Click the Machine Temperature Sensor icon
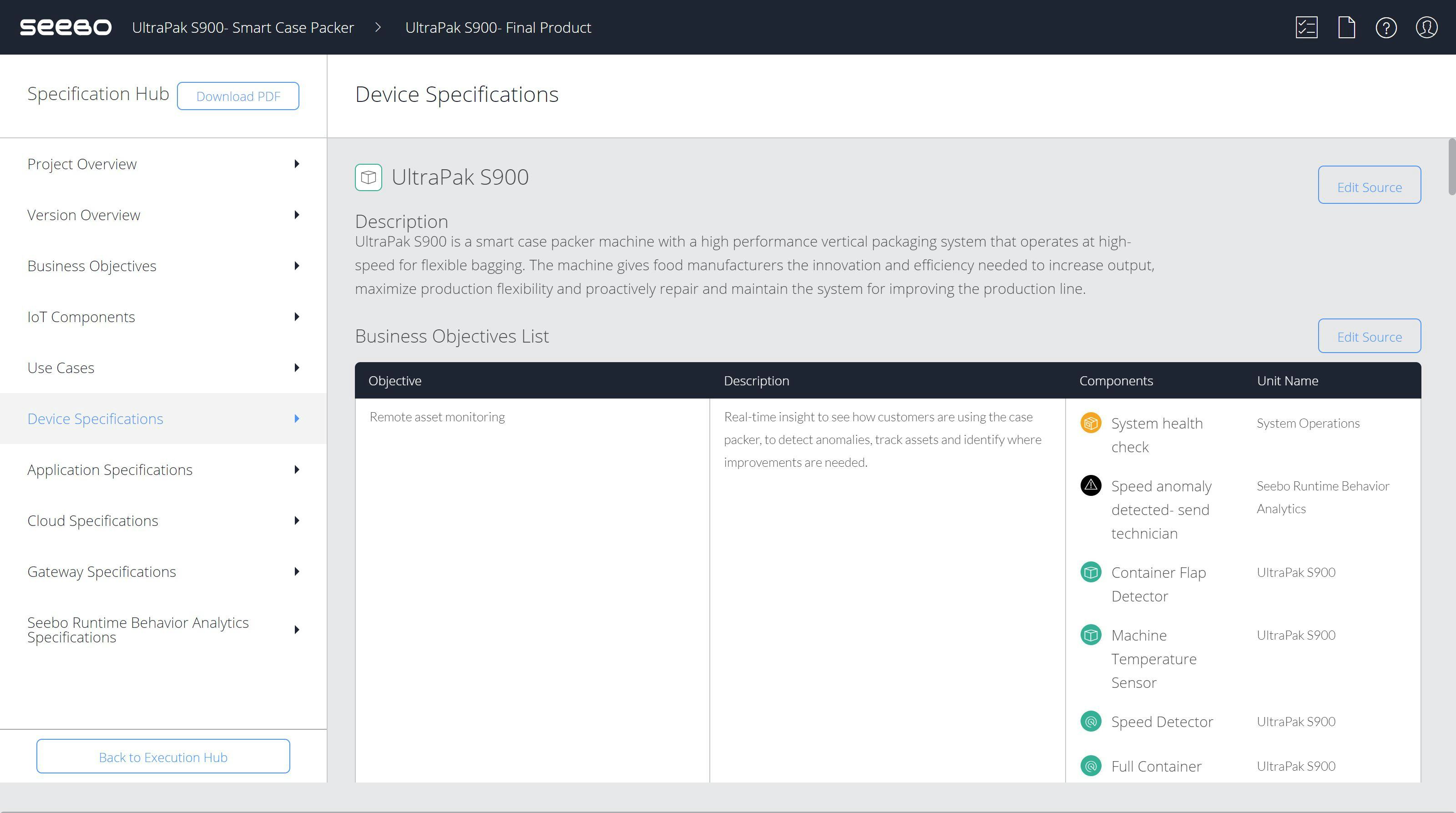 coord(1091,634)
